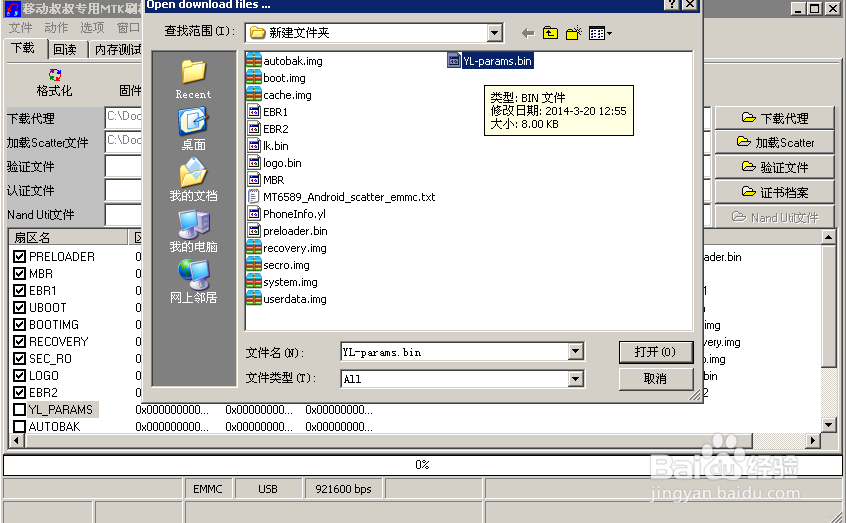Click the 取消 cancel button

[x=656, y=378]
